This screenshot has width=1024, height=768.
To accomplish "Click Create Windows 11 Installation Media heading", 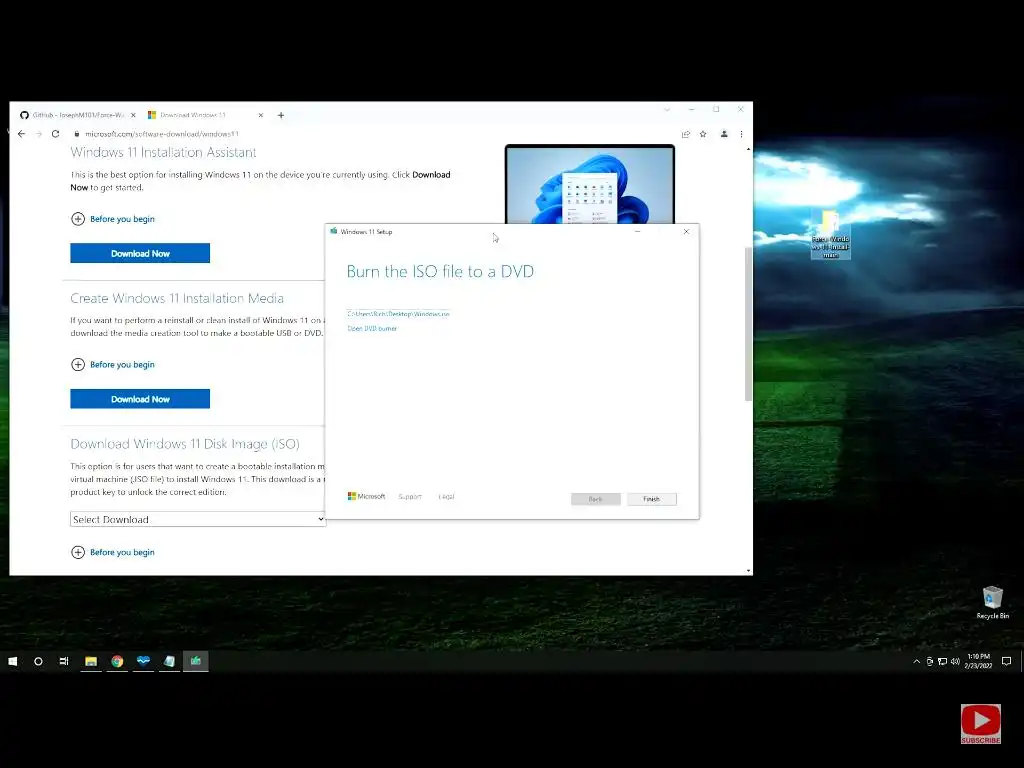I will [x=177, y=298].
